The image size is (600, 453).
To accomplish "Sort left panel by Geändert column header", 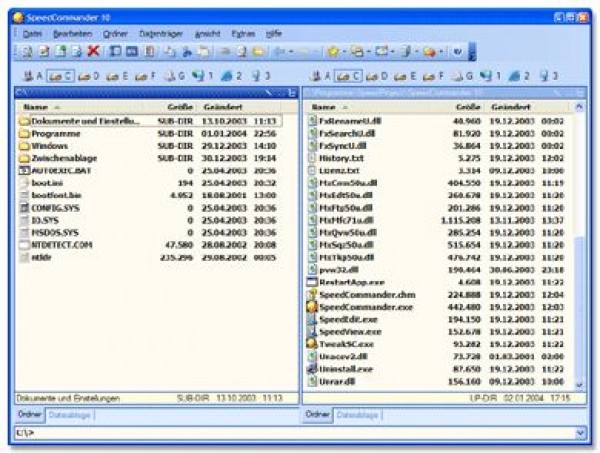I will 239,107.
